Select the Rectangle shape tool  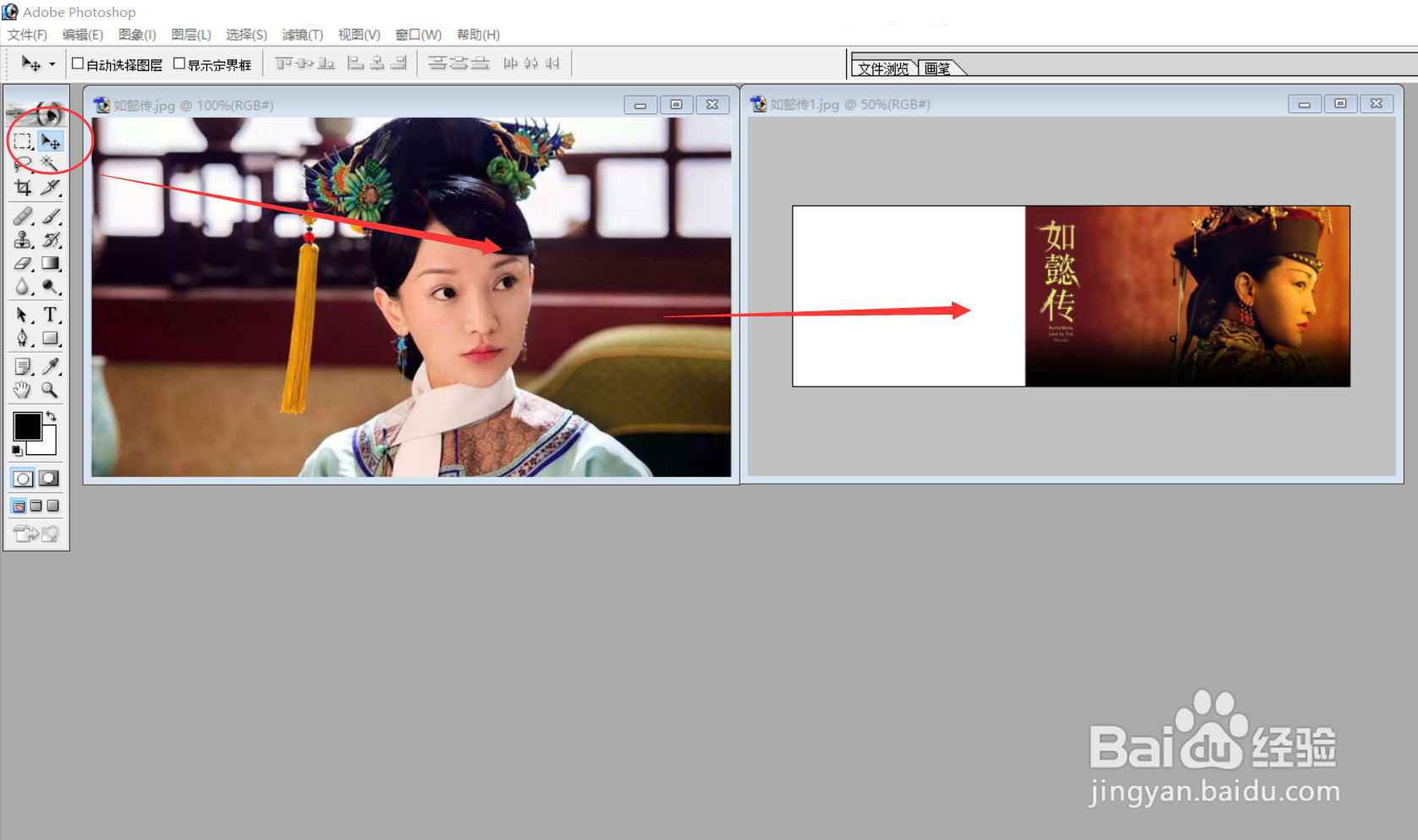coord(51,338)
